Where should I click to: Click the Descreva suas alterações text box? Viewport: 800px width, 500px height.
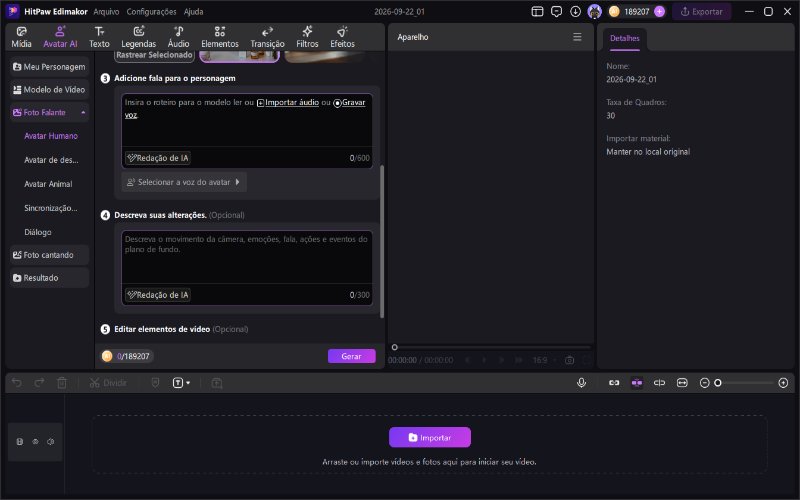(247, 258)
